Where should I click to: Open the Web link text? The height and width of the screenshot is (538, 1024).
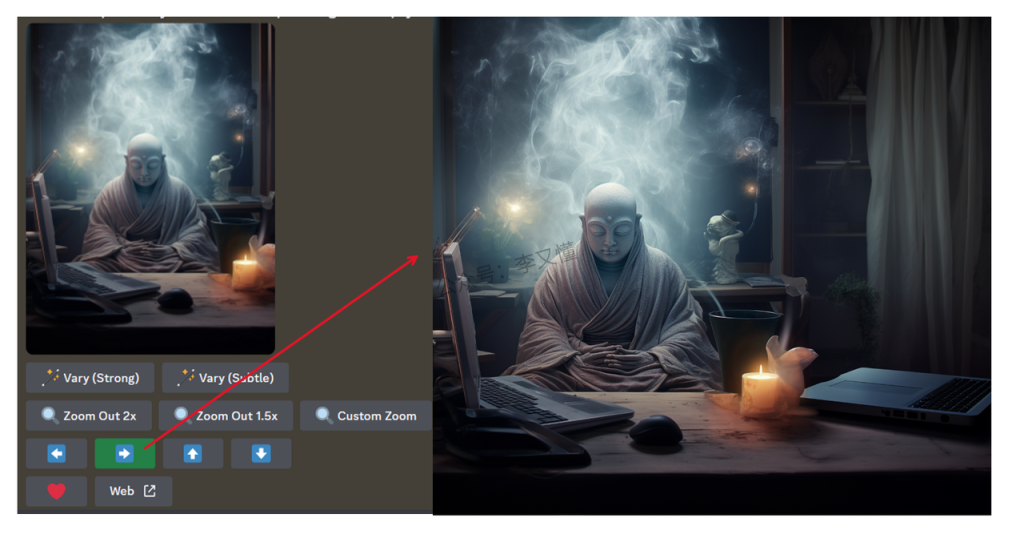tap(122, 491)
